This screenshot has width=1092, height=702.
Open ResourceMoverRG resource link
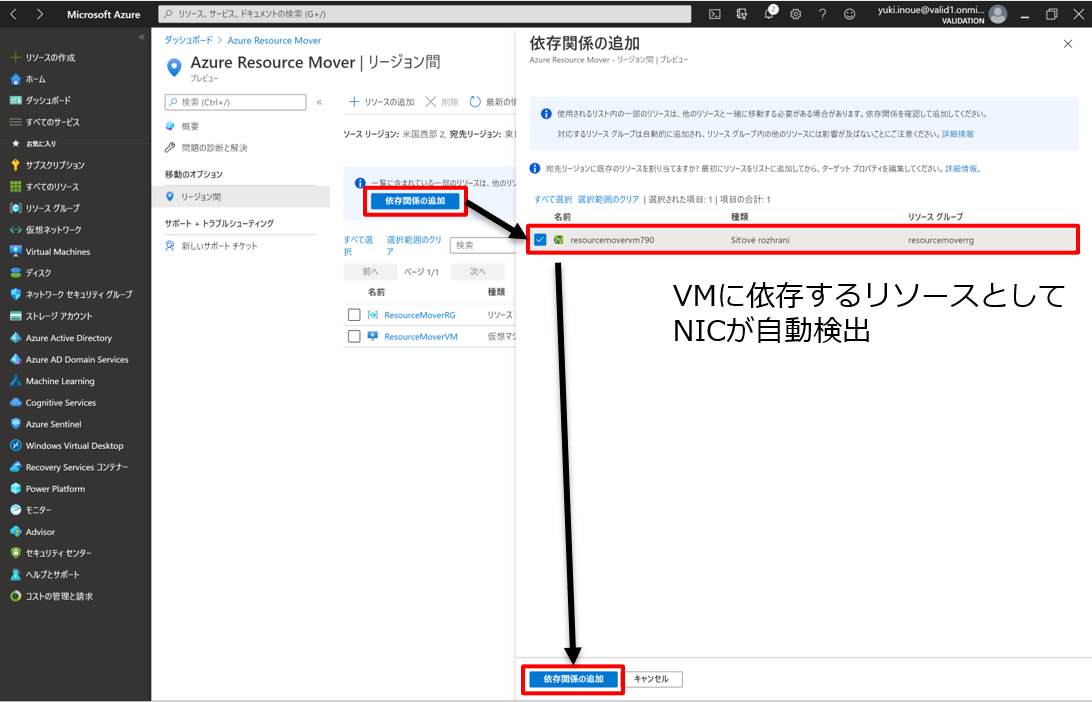click(420, 315)
